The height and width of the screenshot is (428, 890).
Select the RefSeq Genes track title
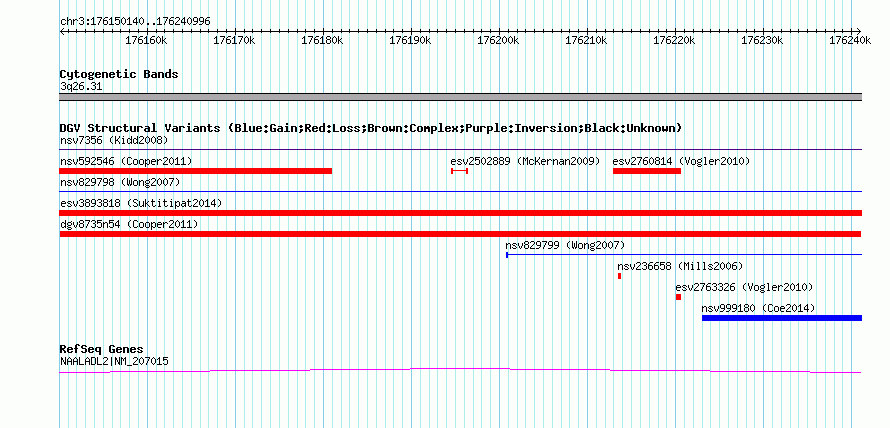pyautogui.click(x=102, y=349)
